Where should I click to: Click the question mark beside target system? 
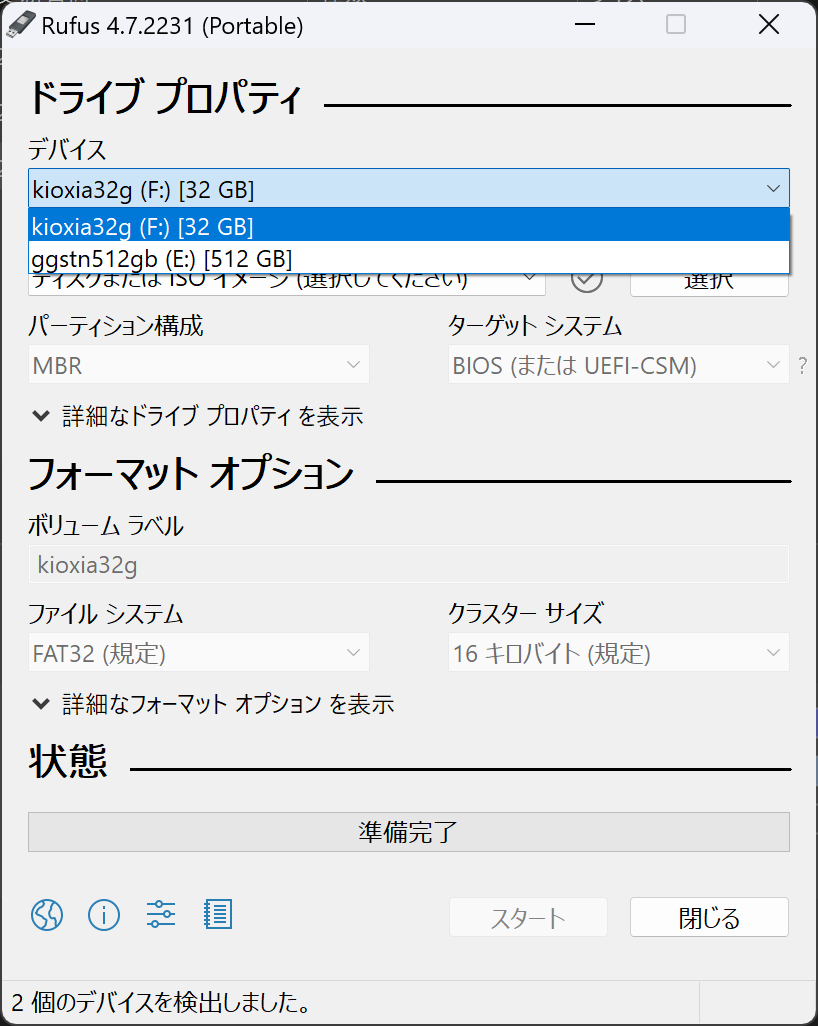[802, 366]
